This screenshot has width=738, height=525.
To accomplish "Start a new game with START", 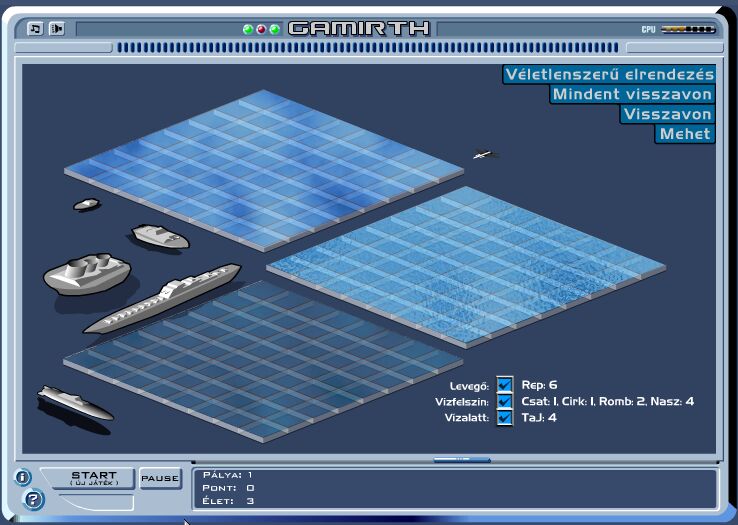I will click(94, 478).
